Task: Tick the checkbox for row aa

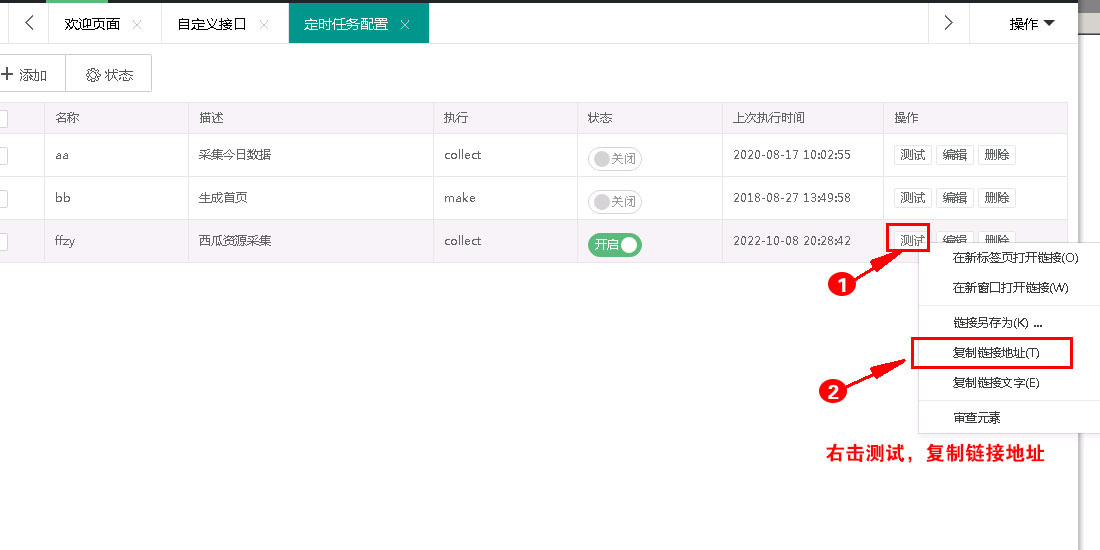Action: point(2,156)
